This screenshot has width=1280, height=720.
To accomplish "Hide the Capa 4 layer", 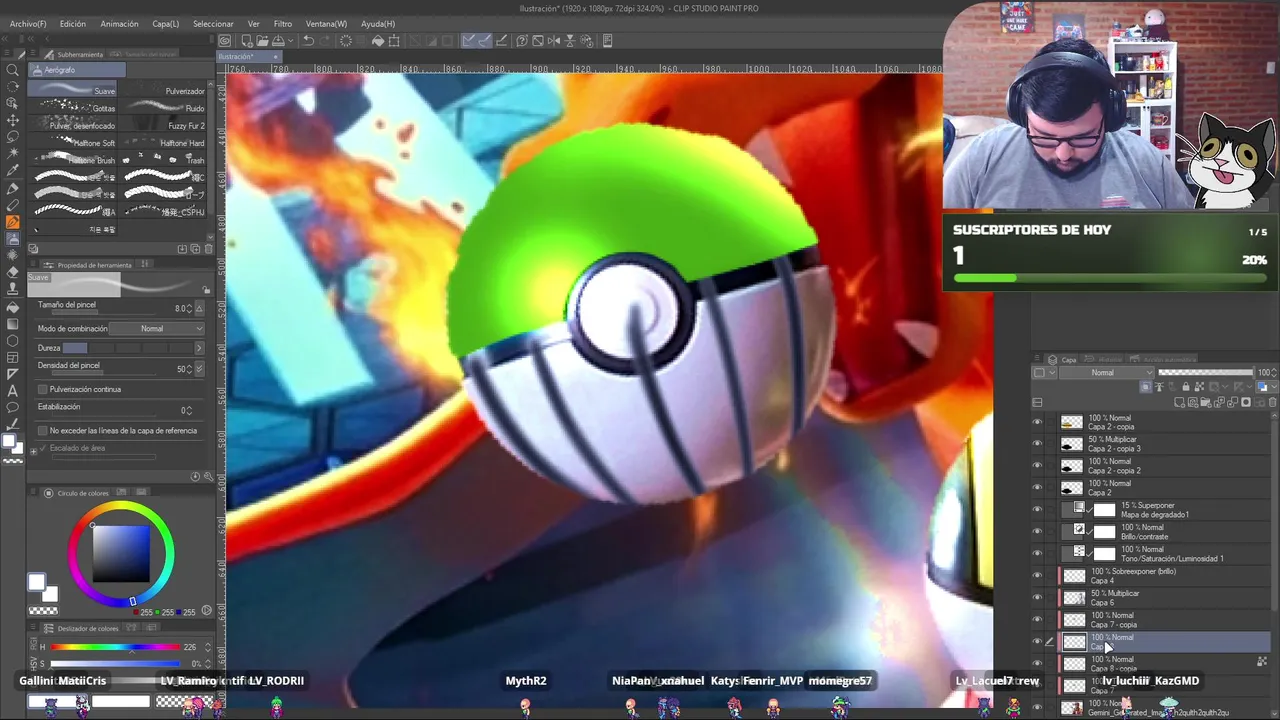I will click(1037, 576).
